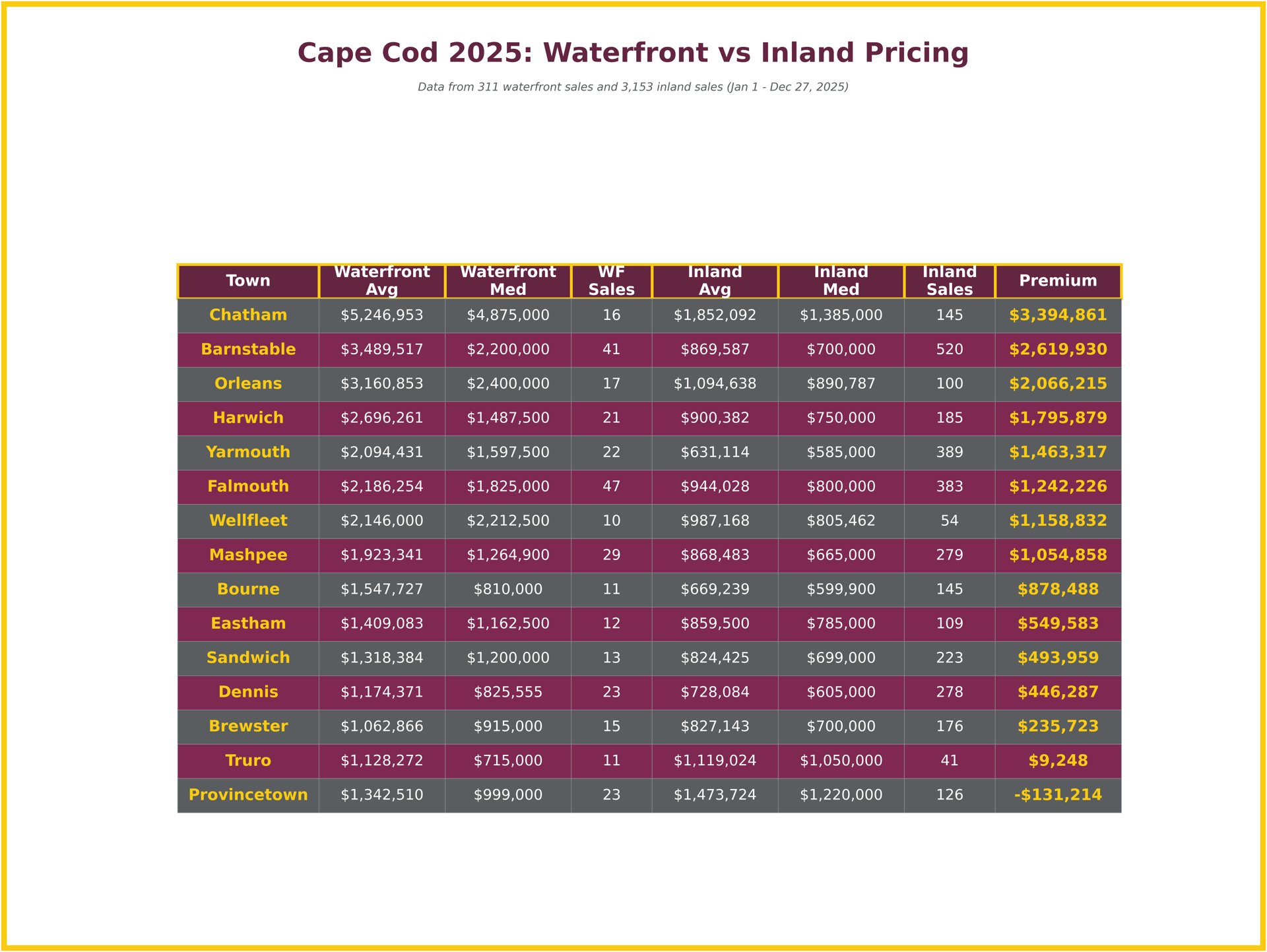This screenshot has width=1267, height=952.
Task: Click Chatham's waterfront average $5,246,953
Action: pyautogui.click(x=381, y=315)
